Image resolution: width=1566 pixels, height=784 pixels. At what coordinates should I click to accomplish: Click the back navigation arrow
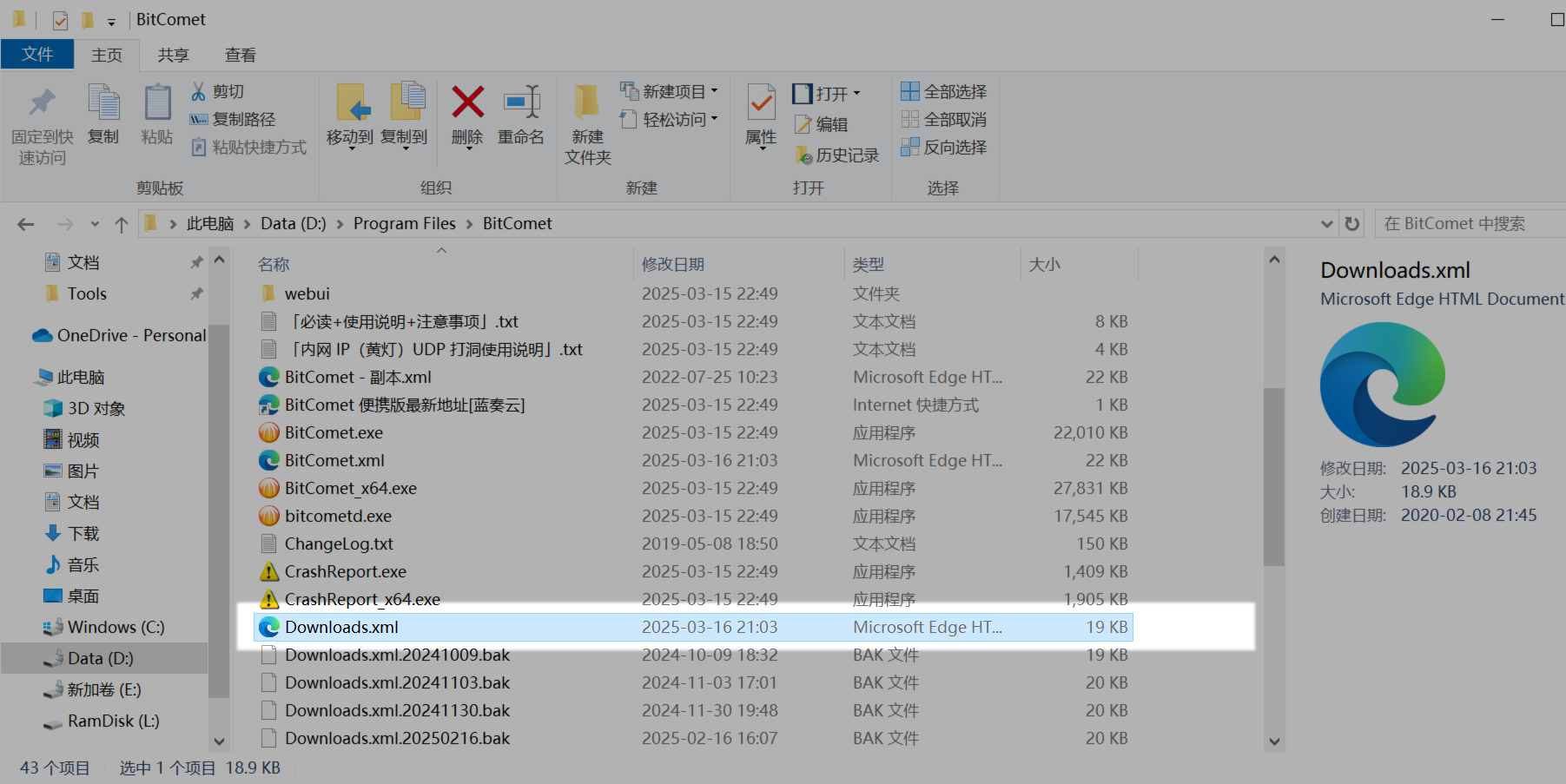pyautogui.click(x=26, y=224)
